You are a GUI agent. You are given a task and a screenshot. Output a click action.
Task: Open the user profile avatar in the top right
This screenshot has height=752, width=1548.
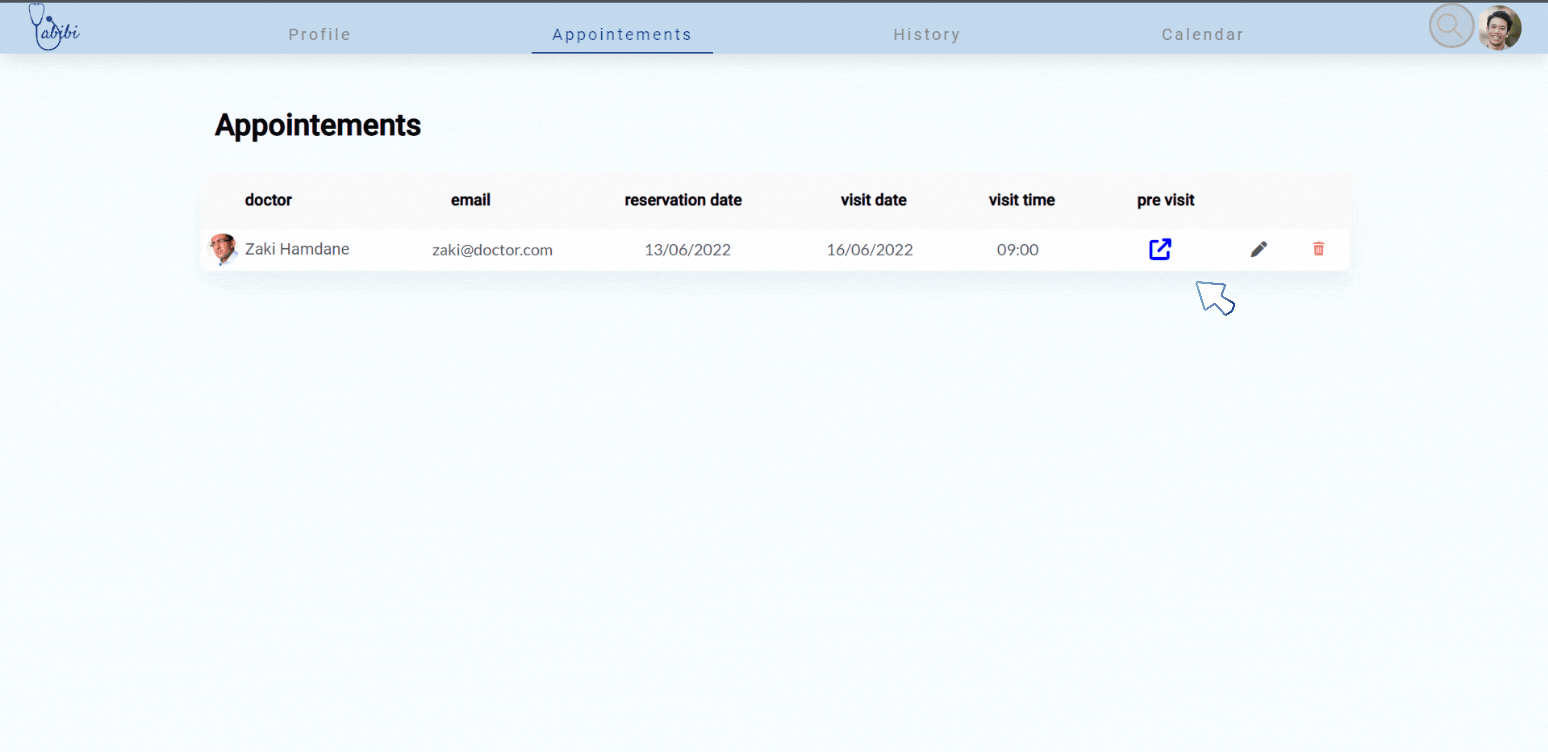pos(1500,28)
